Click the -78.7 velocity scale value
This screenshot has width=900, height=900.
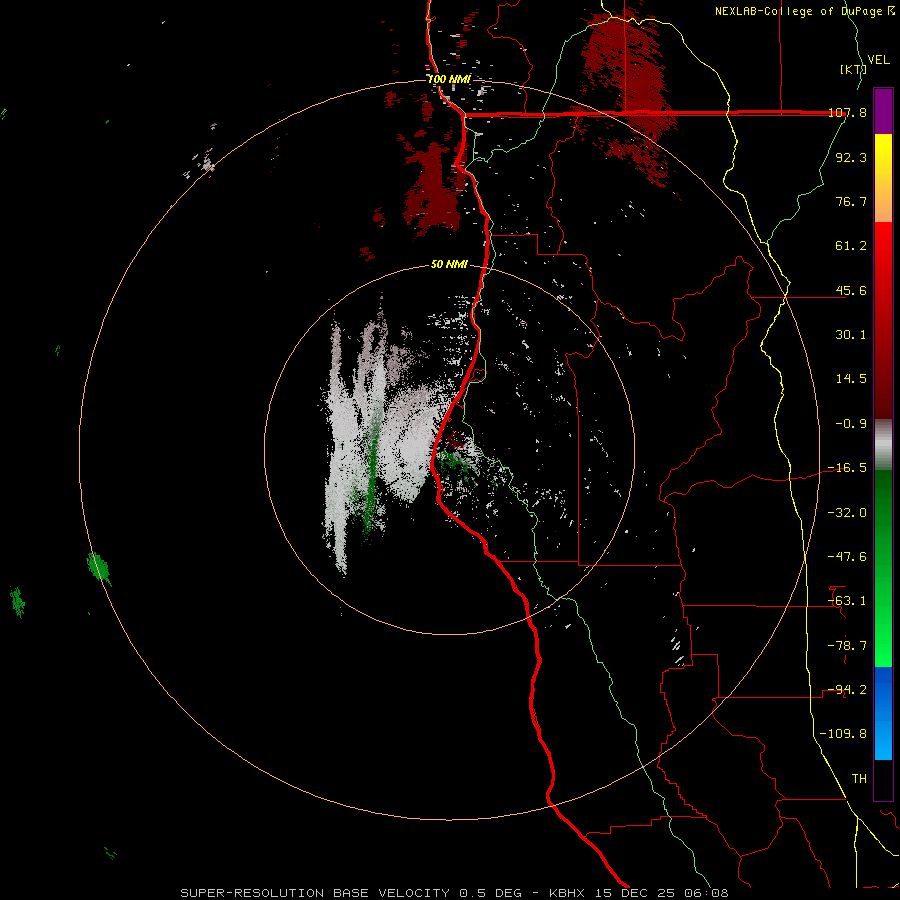pyautogui.click(x=847, y=646)
